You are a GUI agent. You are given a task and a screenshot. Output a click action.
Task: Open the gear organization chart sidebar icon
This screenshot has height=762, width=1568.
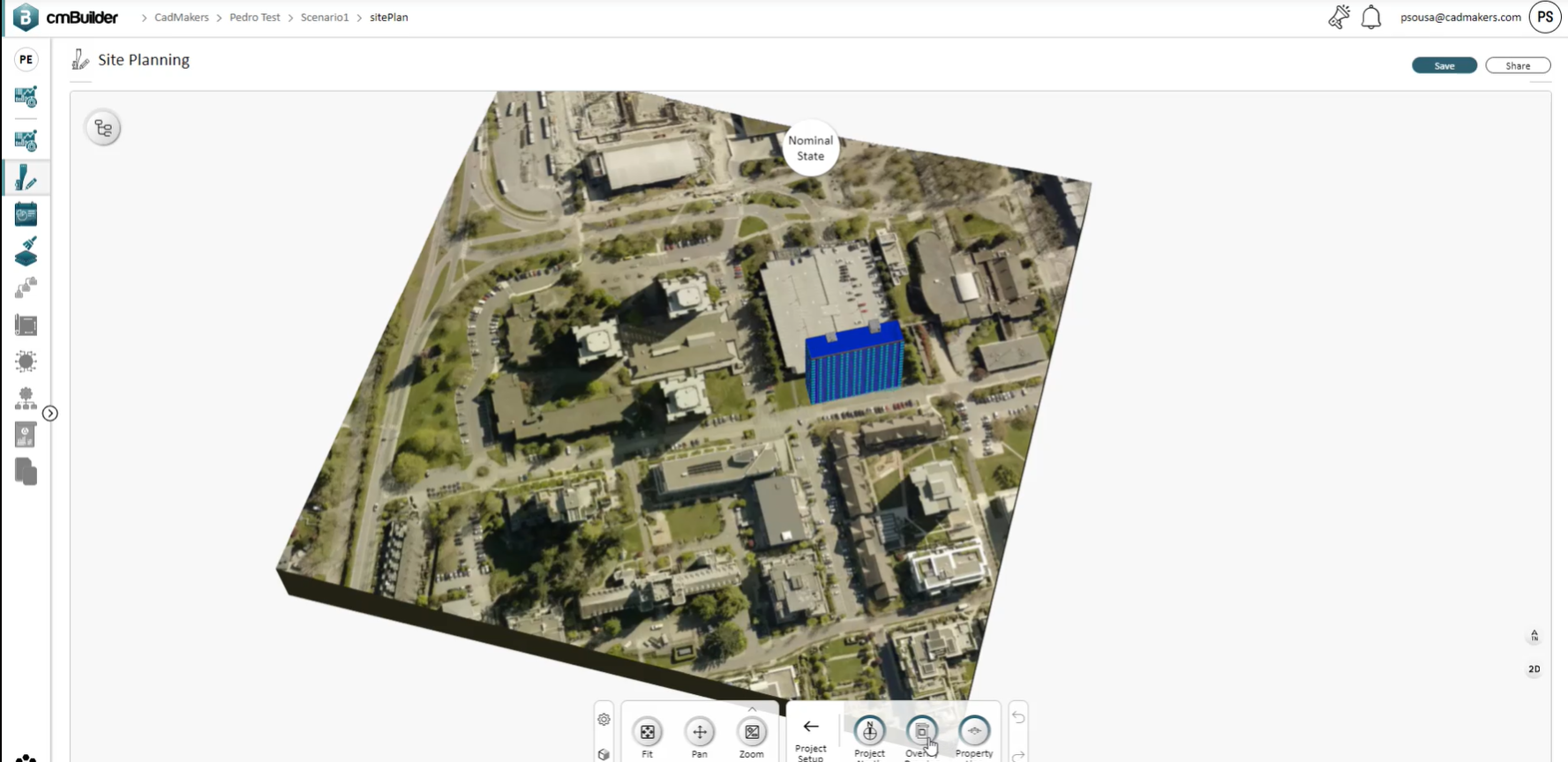(26, 399)
